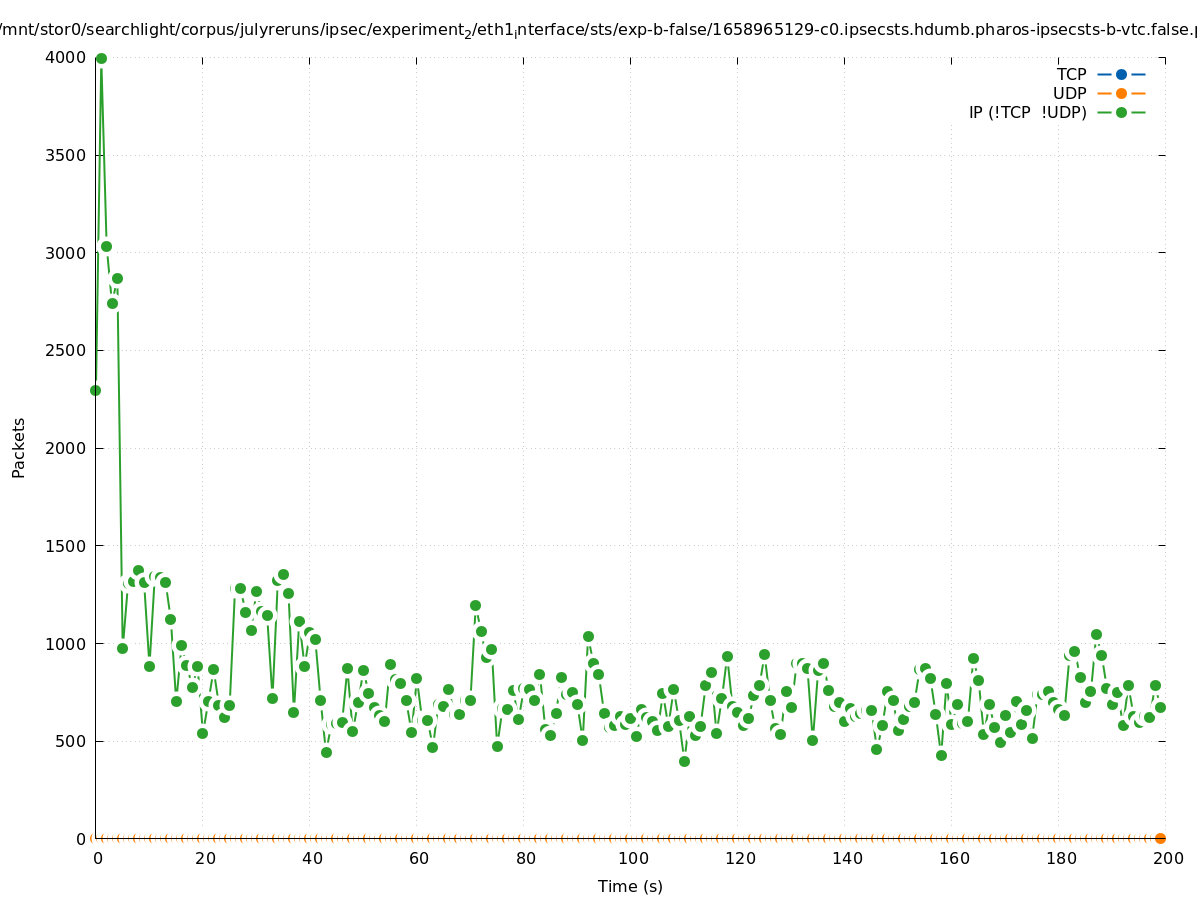
Task: Click the 200 x-axis tick label
Action: click(x=1167, y=858)
